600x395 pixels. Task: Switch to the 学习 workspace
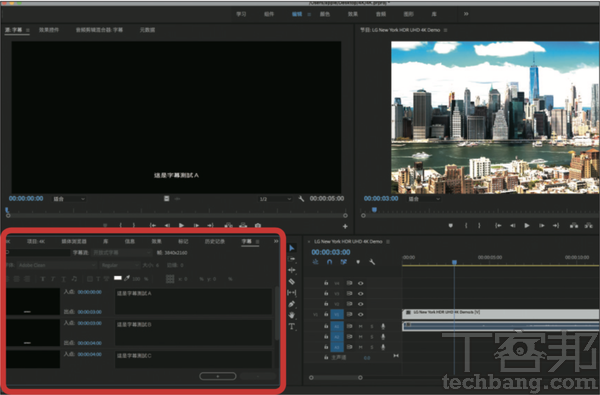pyautogui.click(x=241, y=14)
